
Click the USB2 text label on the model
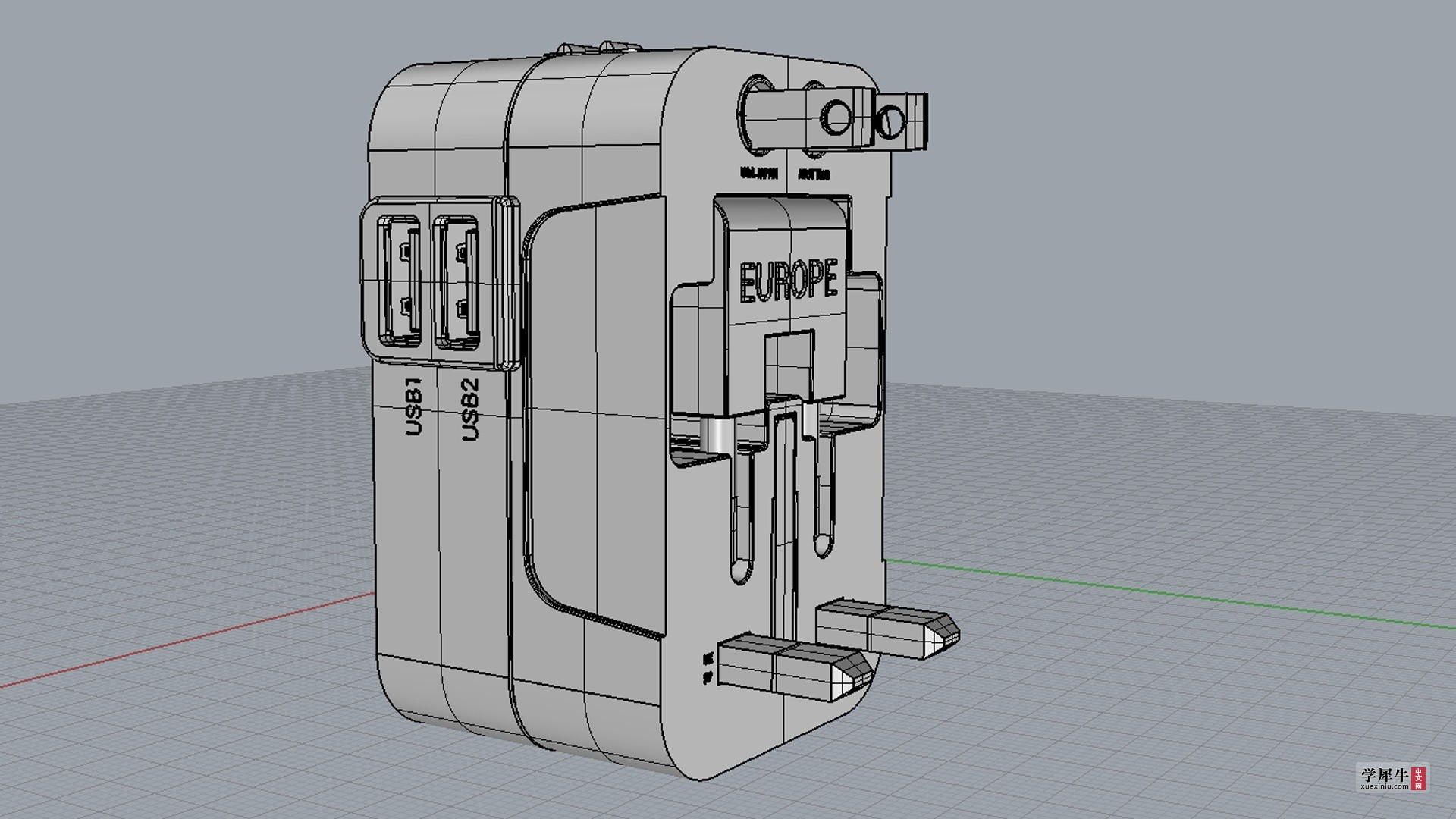coord(470,410)
